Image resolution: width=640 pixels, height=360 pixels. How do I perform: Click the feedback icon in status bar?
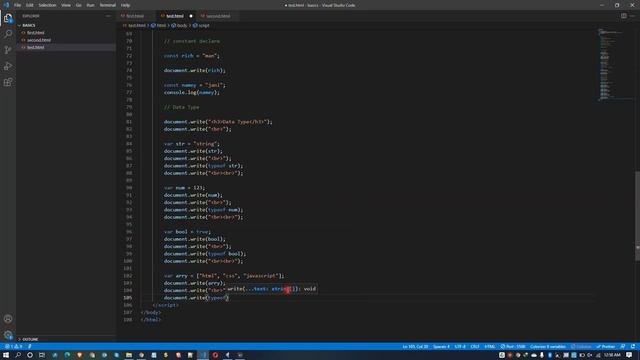coord(623,347)
